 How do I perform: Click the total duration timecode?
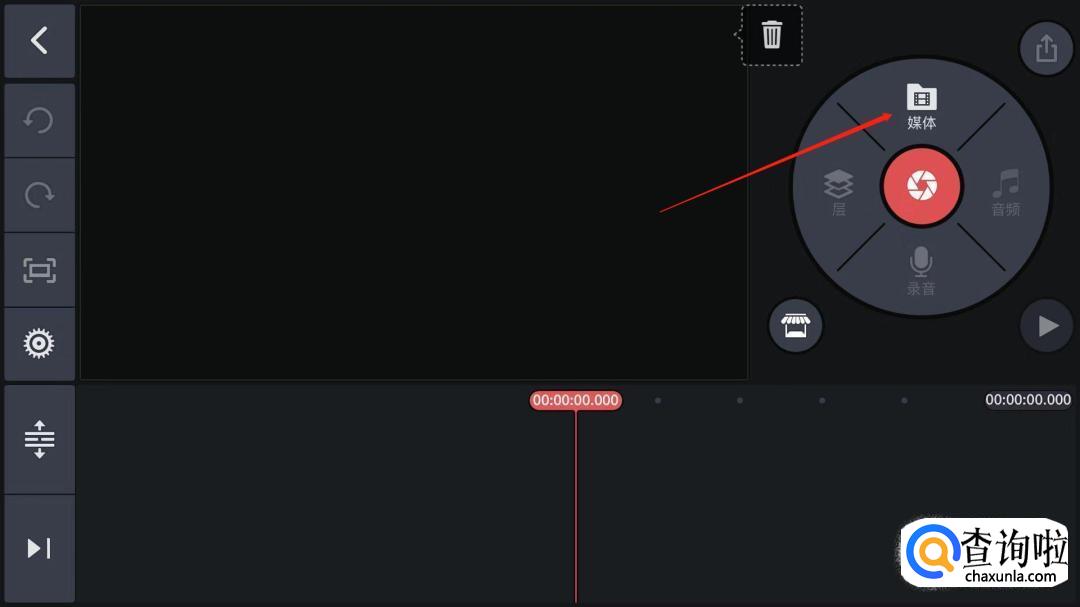pyautogui.click(x=1028, y=400)
